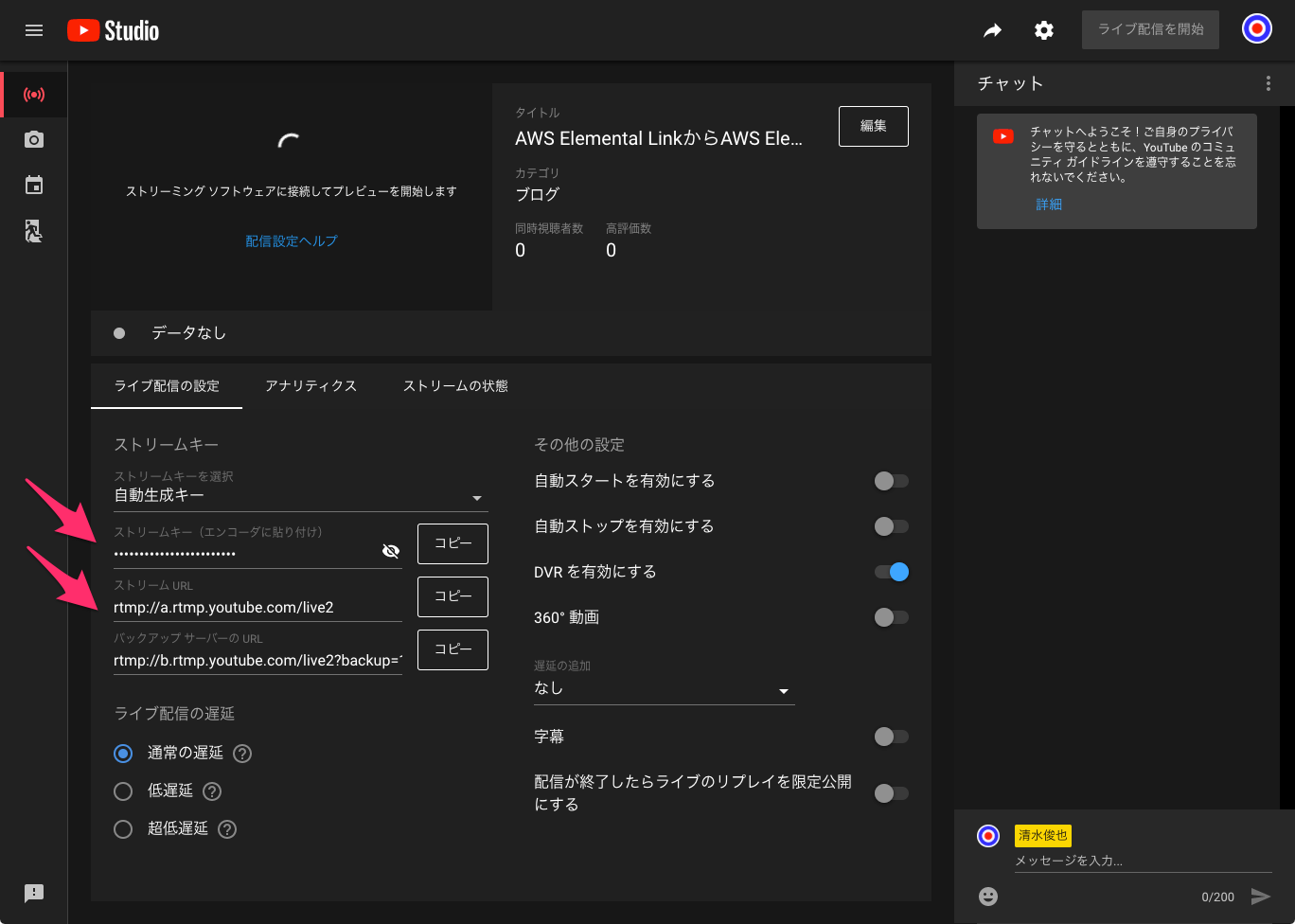The width and height of the screenshot is (1295, 924).
Task: Click the exit-studio sidebar icon
Action: pyautogui.click(x=34, y=231)
